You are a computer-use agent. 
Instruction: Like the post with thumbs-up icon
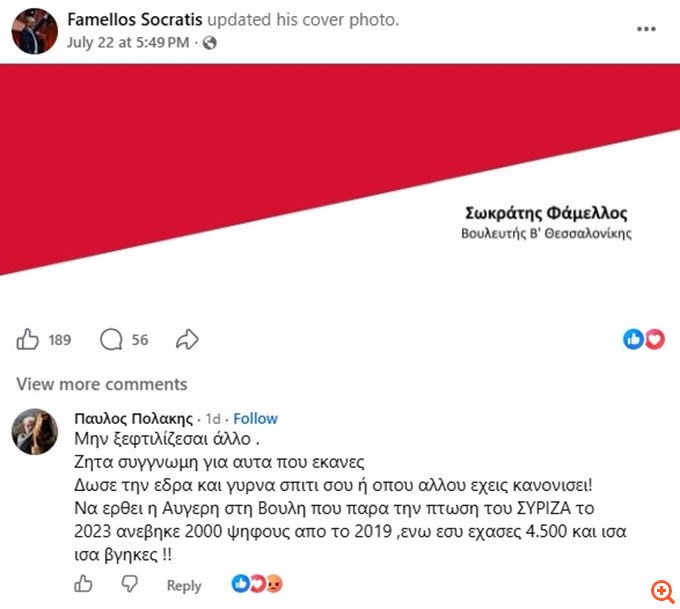(27, 339)
